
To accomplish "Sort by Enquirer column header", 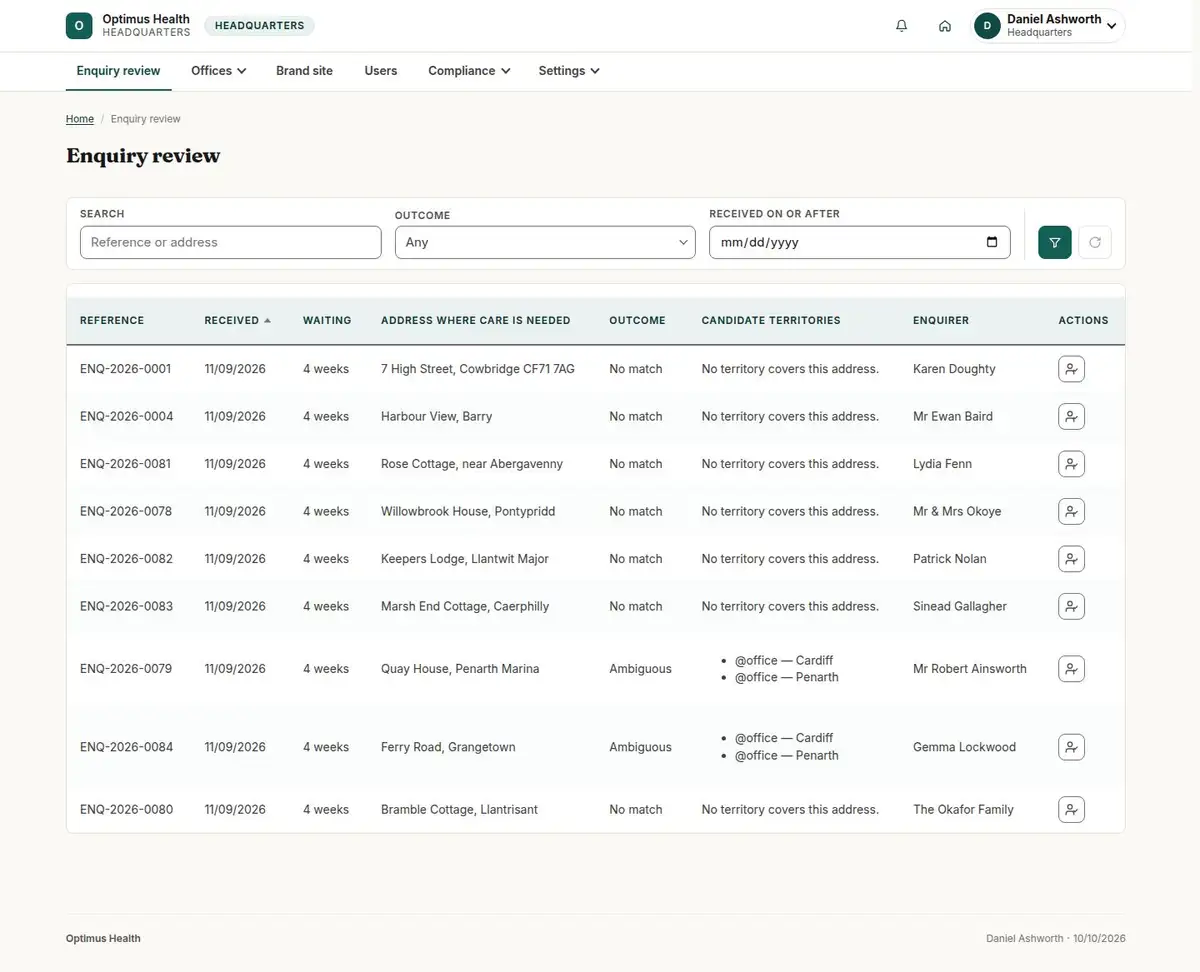I will pos(941,321).
